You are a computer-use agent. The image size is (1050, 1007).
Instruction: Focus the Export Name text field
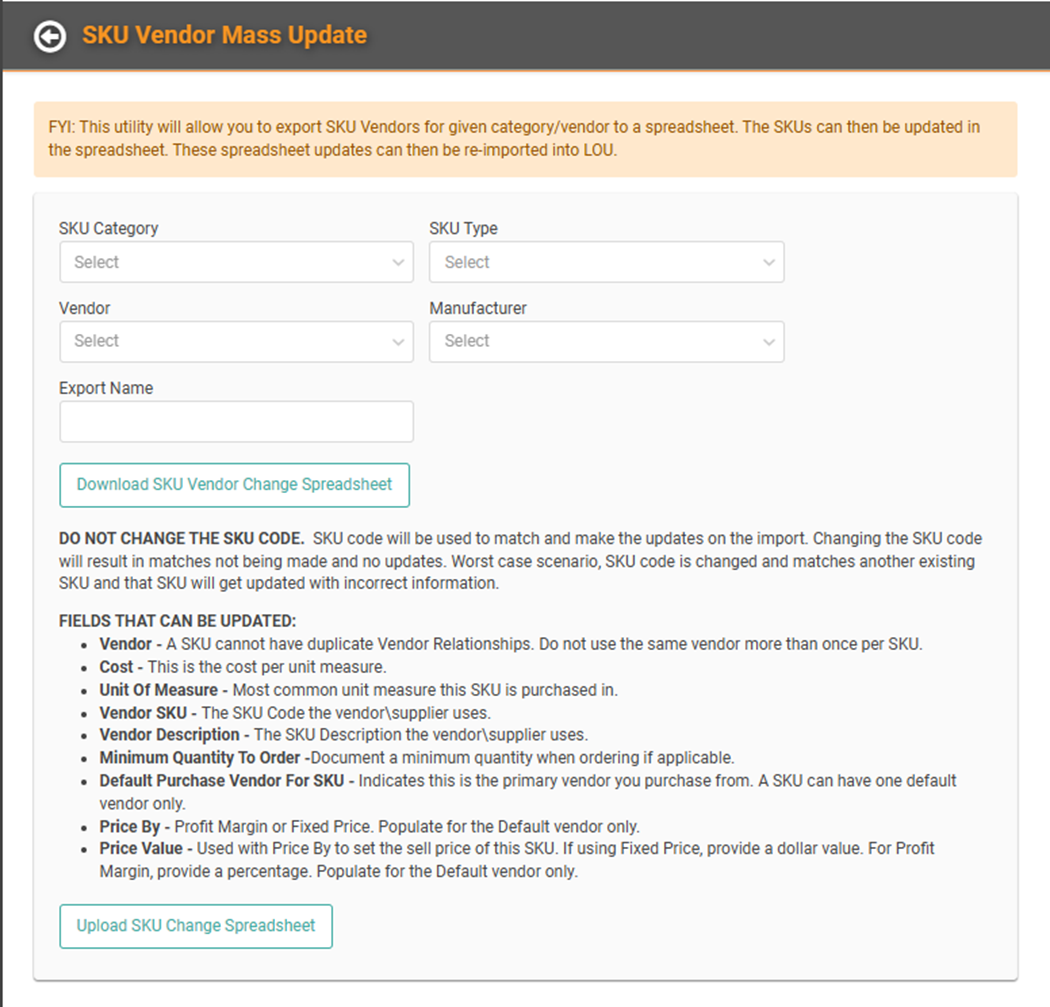point(236,421)
